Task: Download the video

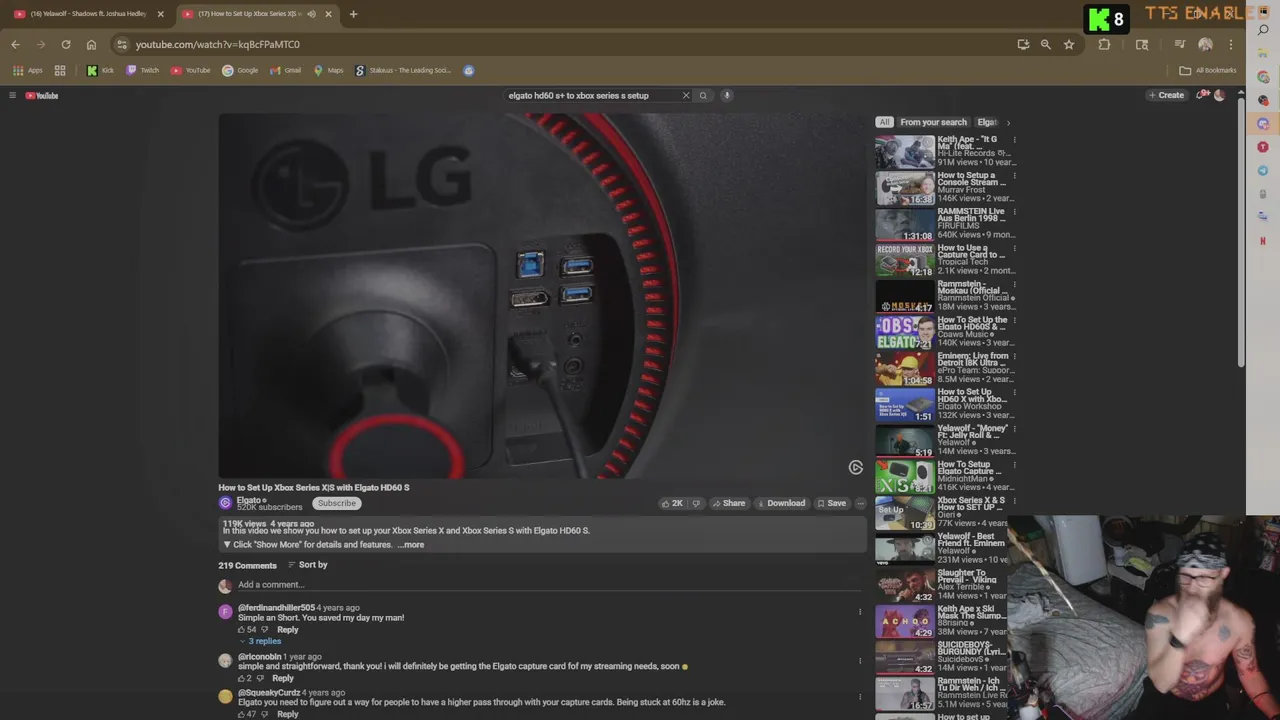Action: coord(780,503)
